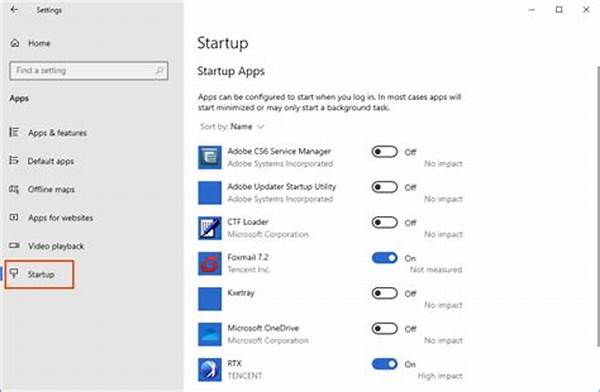
Task: Click the Not measured label
Action: pyautogui.click(x=436, y=270)
